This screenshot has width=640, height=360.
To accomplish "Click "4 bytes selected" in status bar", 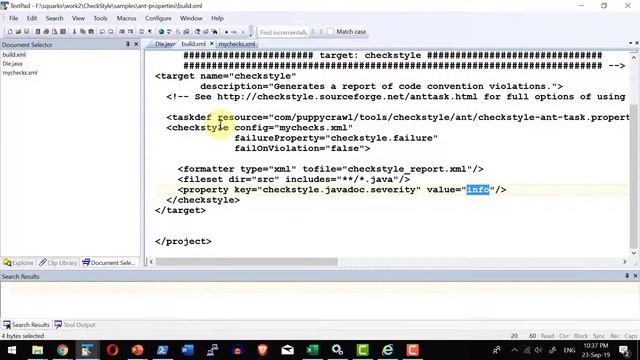I will (23, 336).
